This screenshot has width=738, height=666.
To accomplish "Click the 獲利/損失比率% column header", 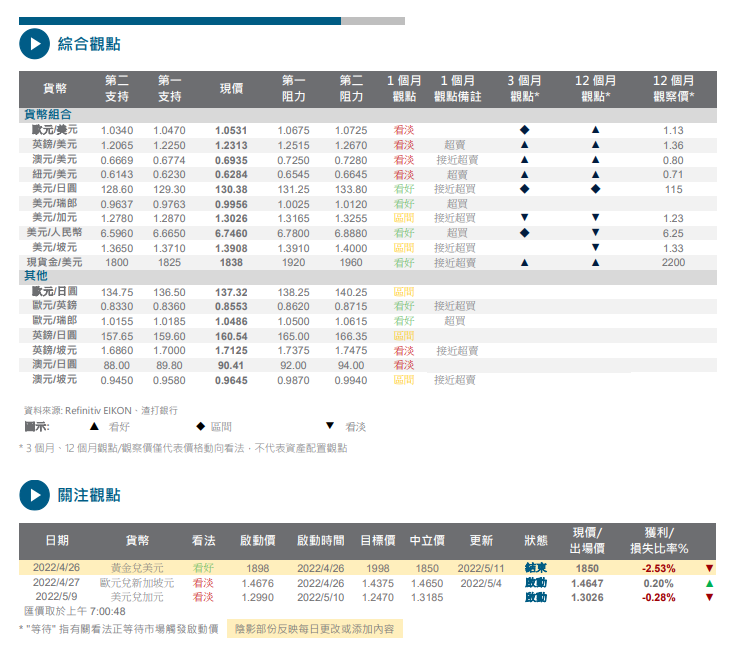I will point(659,540).
